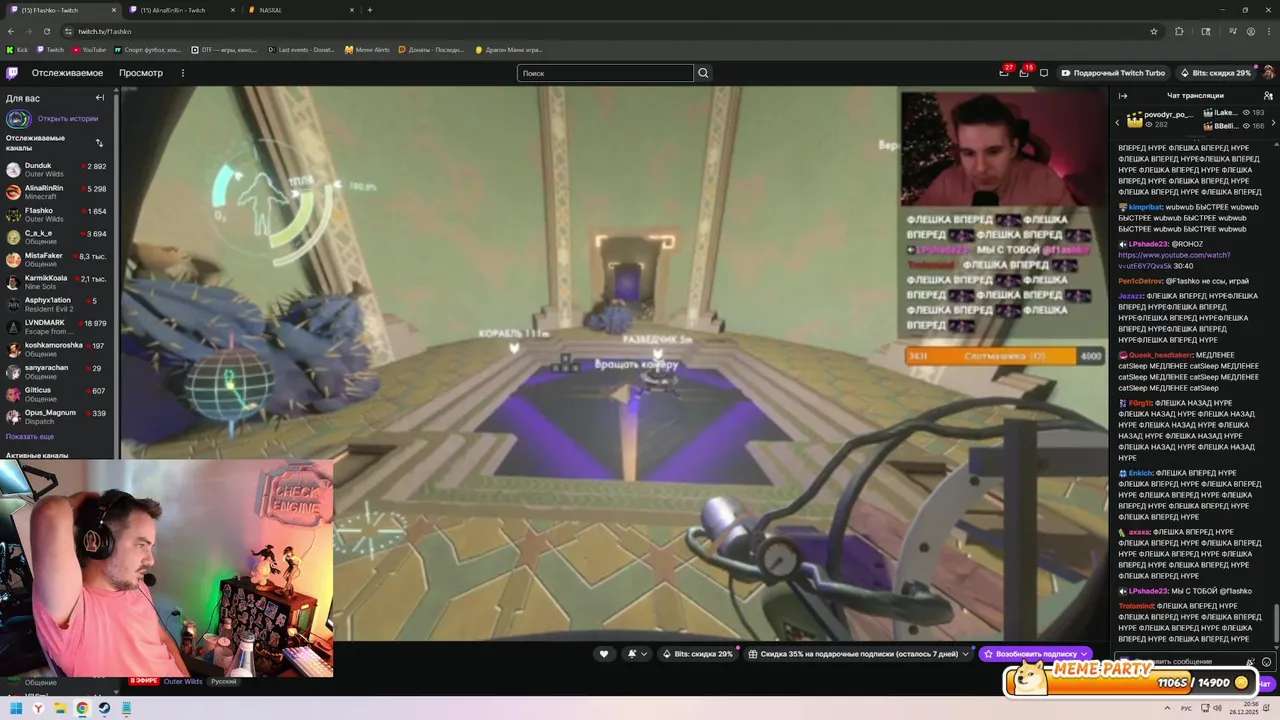Click the browser address bar URL

(x=105, y=31)
